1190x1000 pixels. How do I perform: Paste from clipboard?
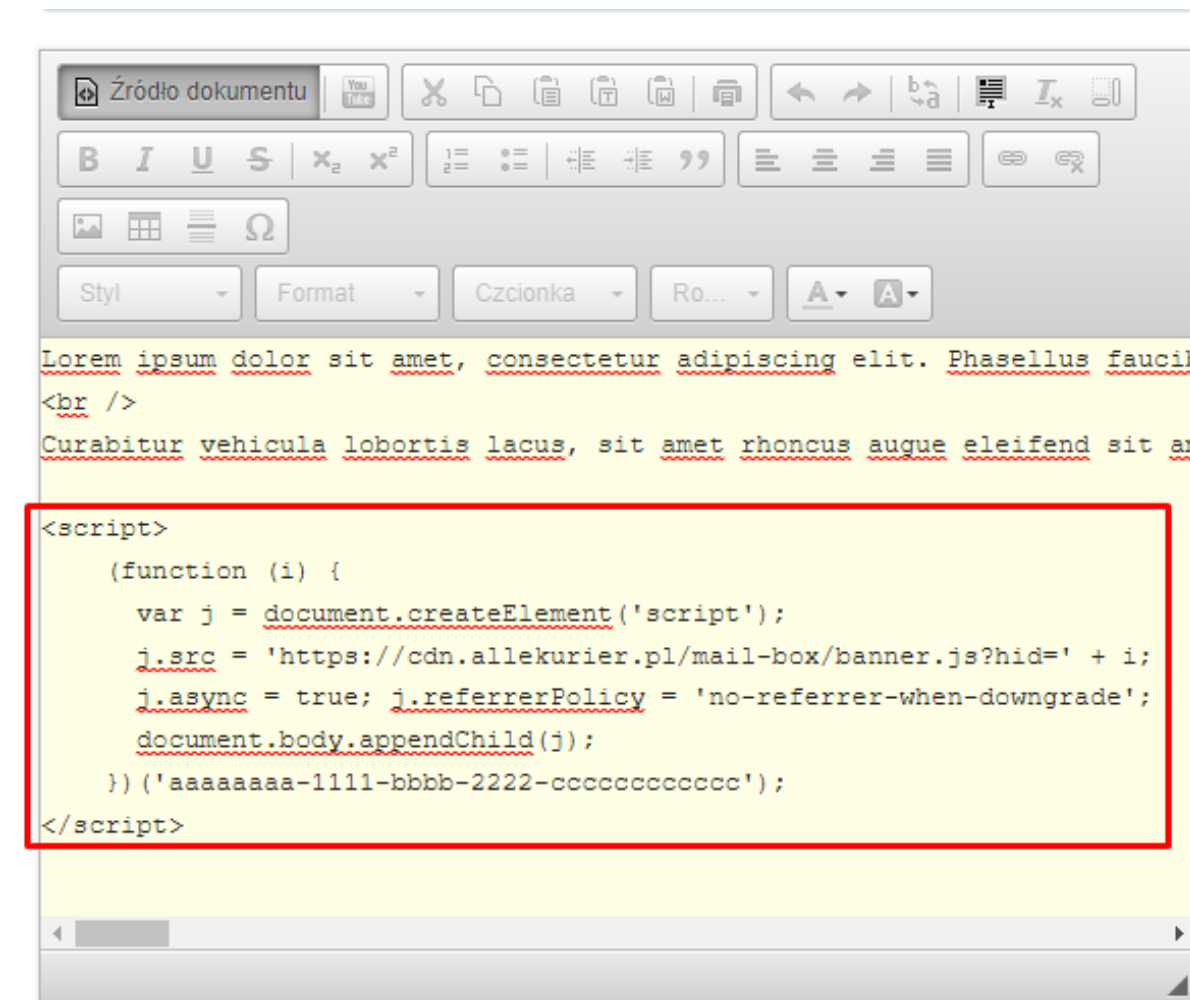546,93
